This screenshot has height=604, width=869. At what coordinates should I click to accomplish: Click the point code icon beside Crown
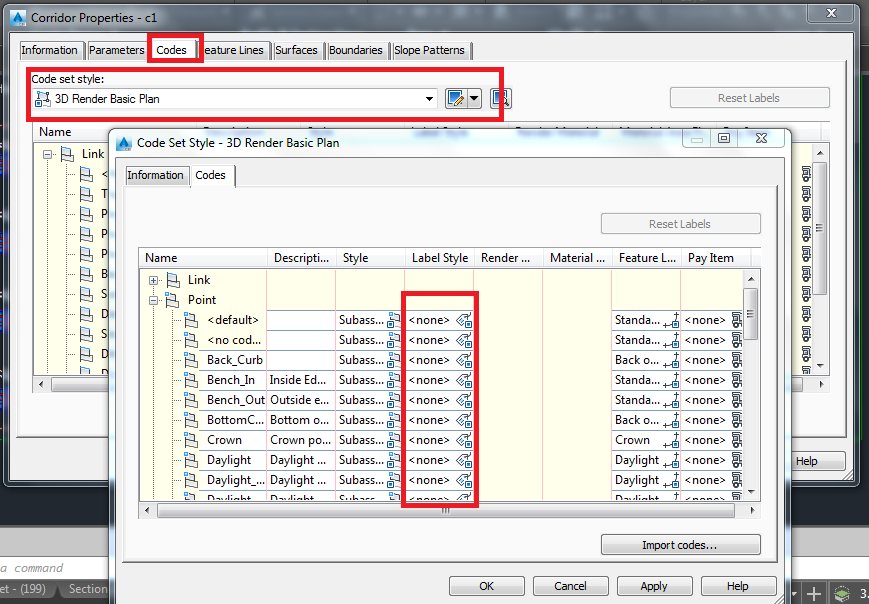[x=191, y=440]
